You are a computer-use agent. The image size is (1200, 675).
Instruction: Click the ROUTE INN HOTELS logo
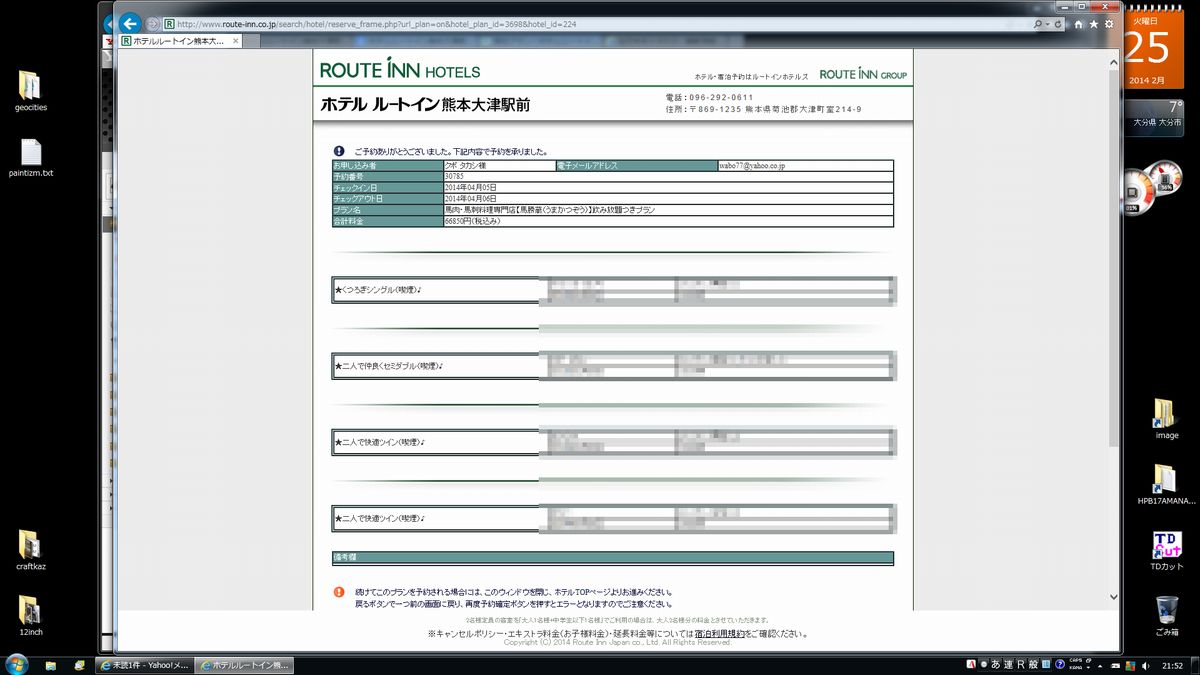click(400, 71)
